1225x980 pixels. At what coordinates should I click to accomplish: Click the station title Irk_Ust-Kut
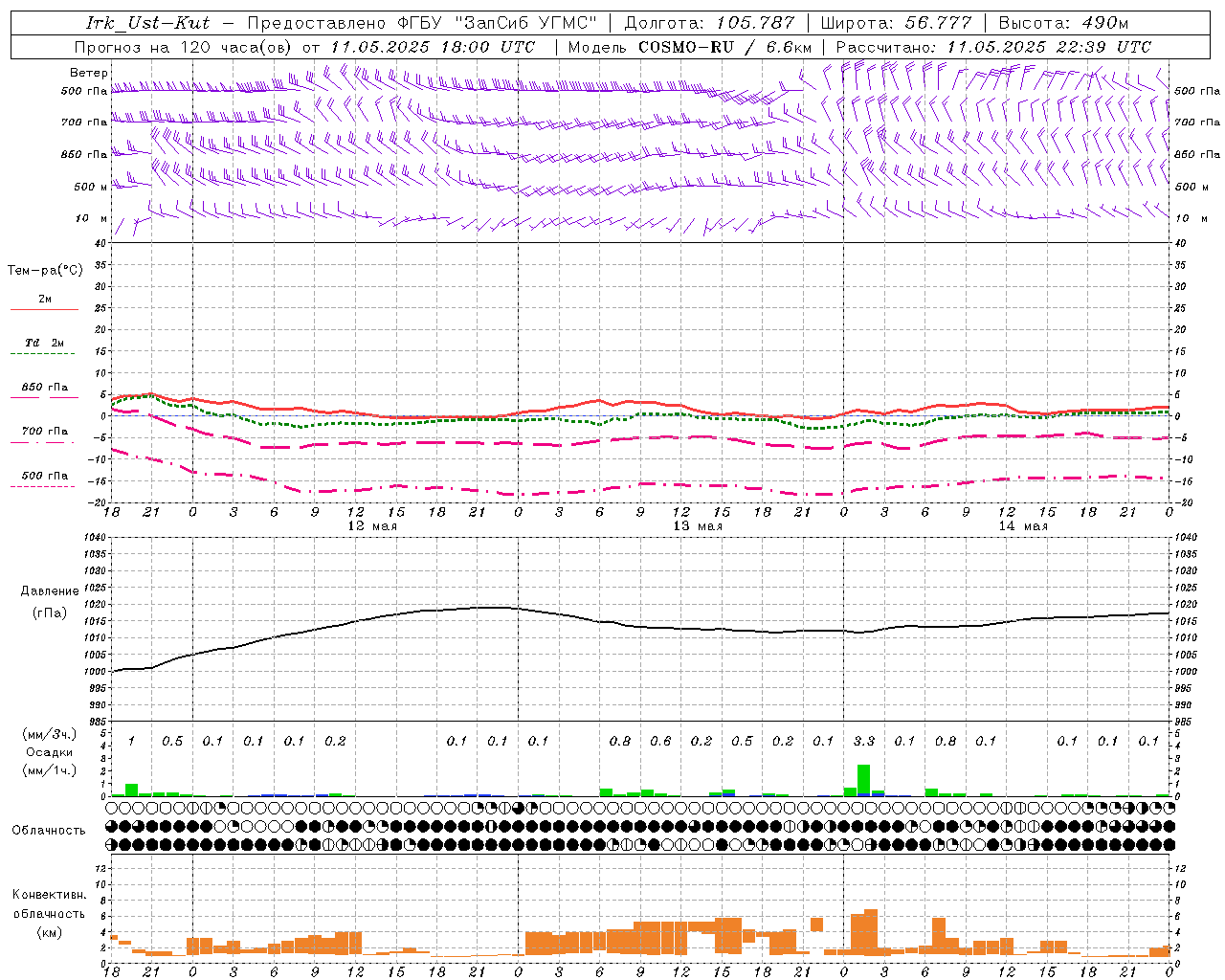pyautogui.click(x=147, y=22)
